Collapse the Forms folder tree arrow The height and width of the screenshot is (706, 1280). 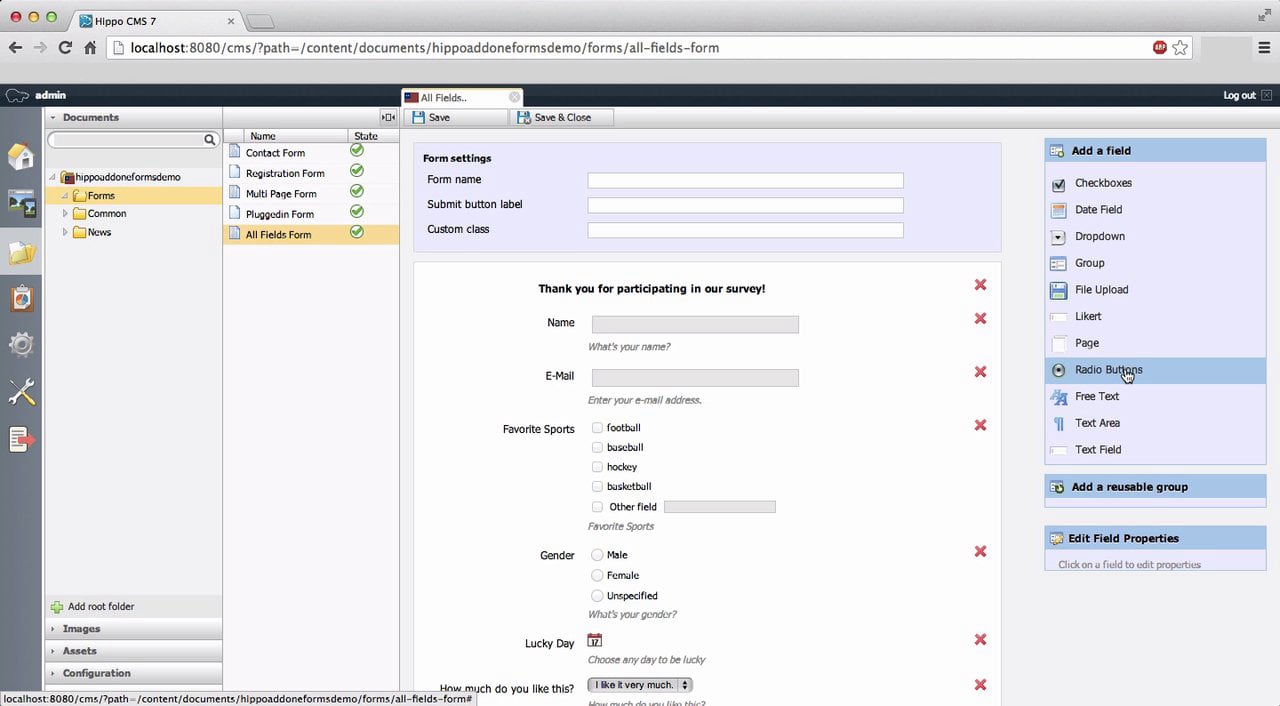[65, 196]
